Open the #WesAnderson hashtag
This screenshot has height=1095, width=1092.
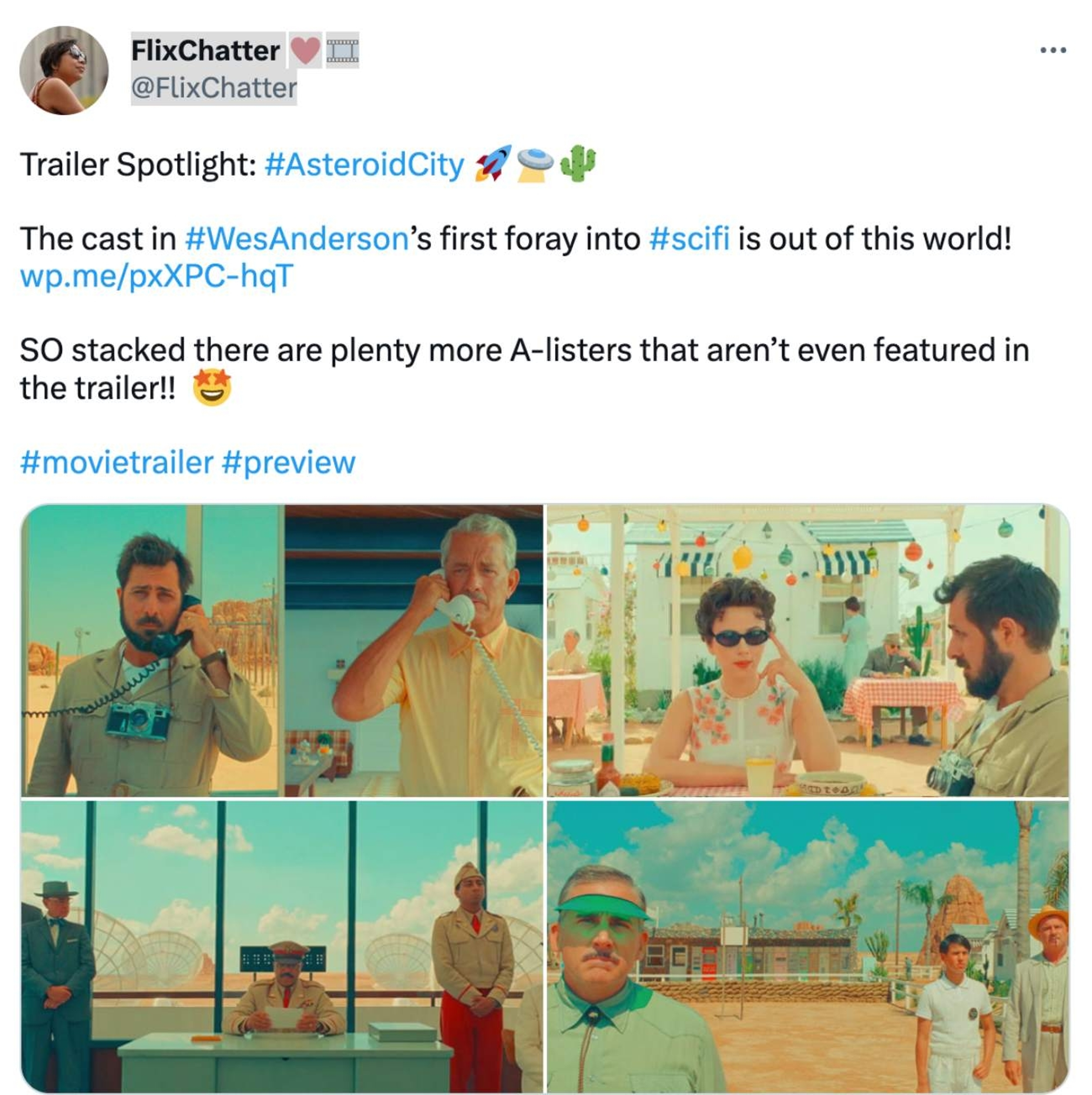pos(297,239)
